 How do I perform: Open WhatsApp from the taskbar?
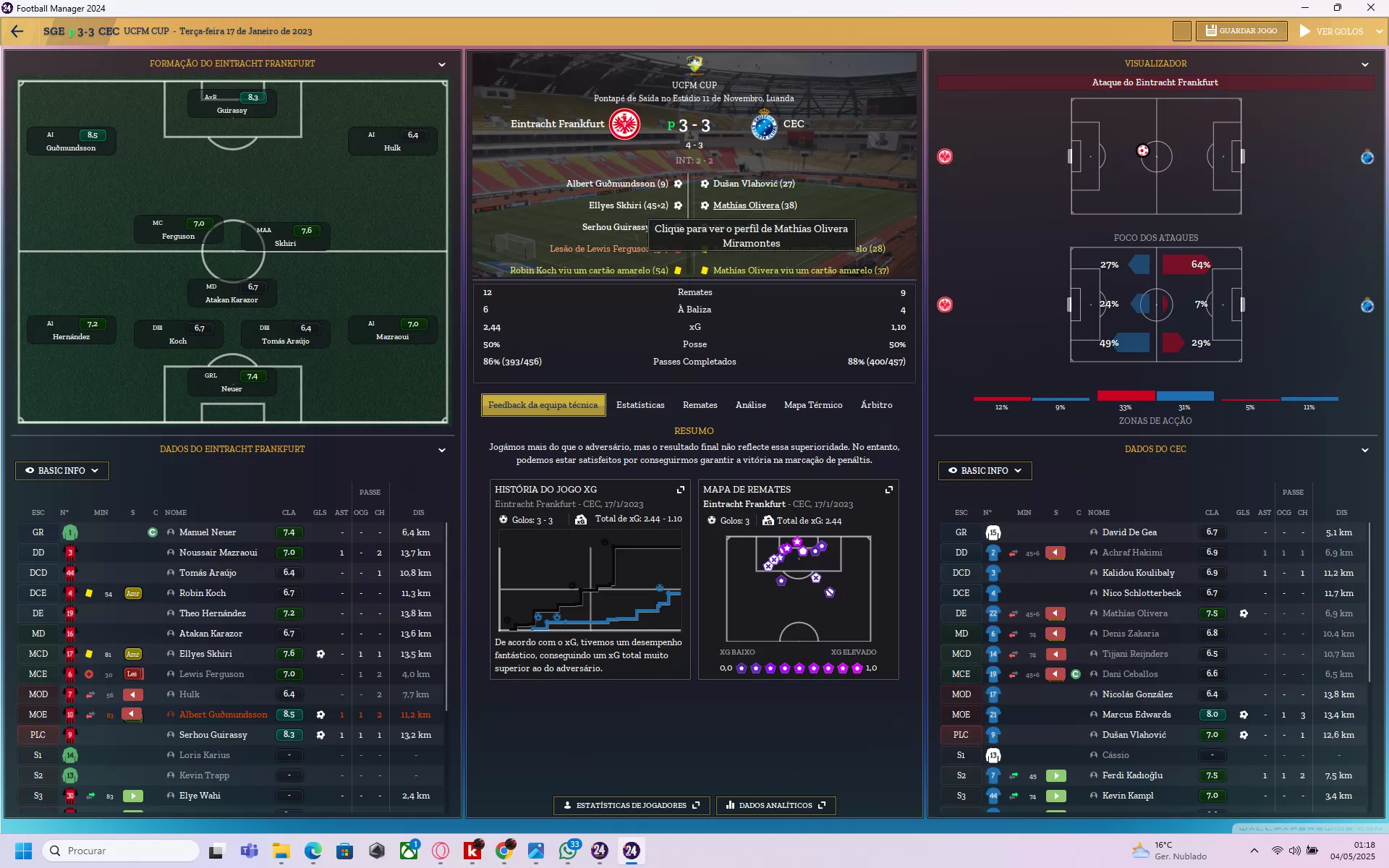[x=568, y=851]
